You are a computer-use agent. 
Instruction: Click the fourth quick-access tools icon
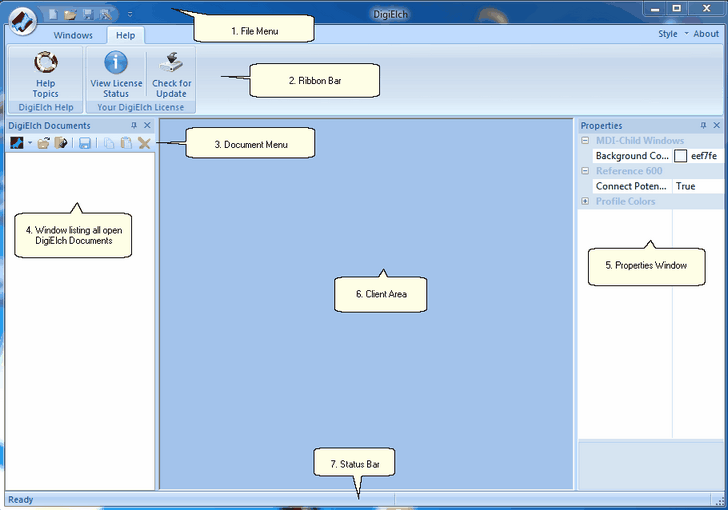106,14
